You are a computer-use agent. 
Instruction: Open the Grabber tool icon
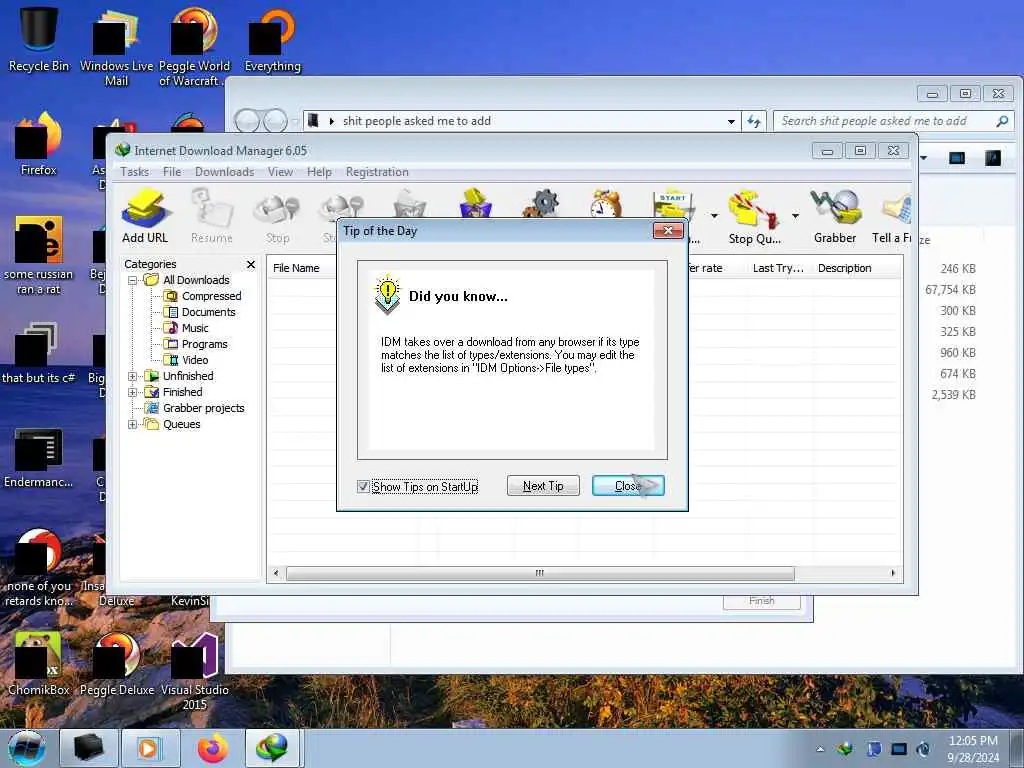pyautogui.click(x=835, y=216)
